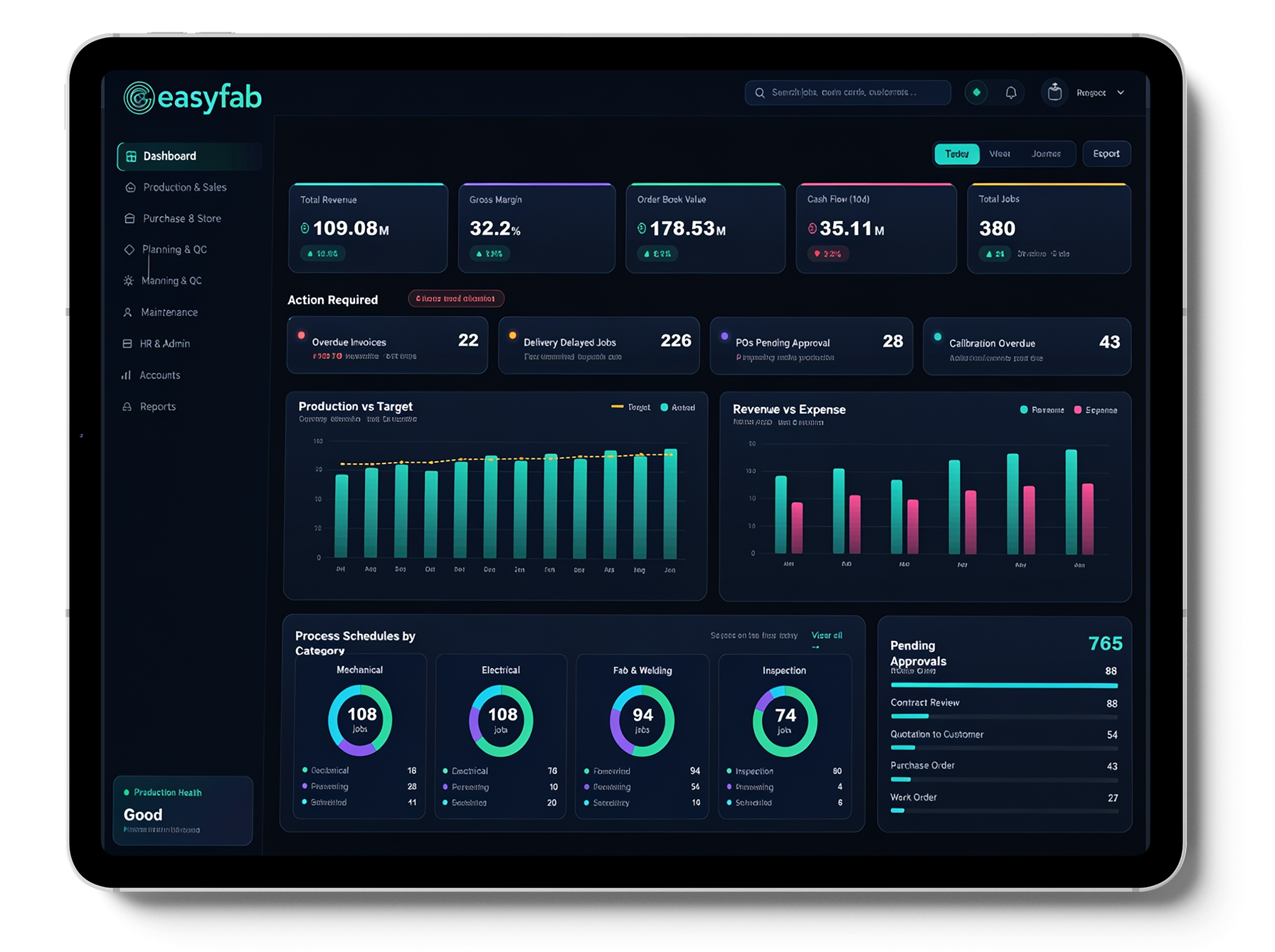Click the Production vs Target chart title
Image resolution: width=1275 pixels, height=952 pixels.
click(355, 407)
